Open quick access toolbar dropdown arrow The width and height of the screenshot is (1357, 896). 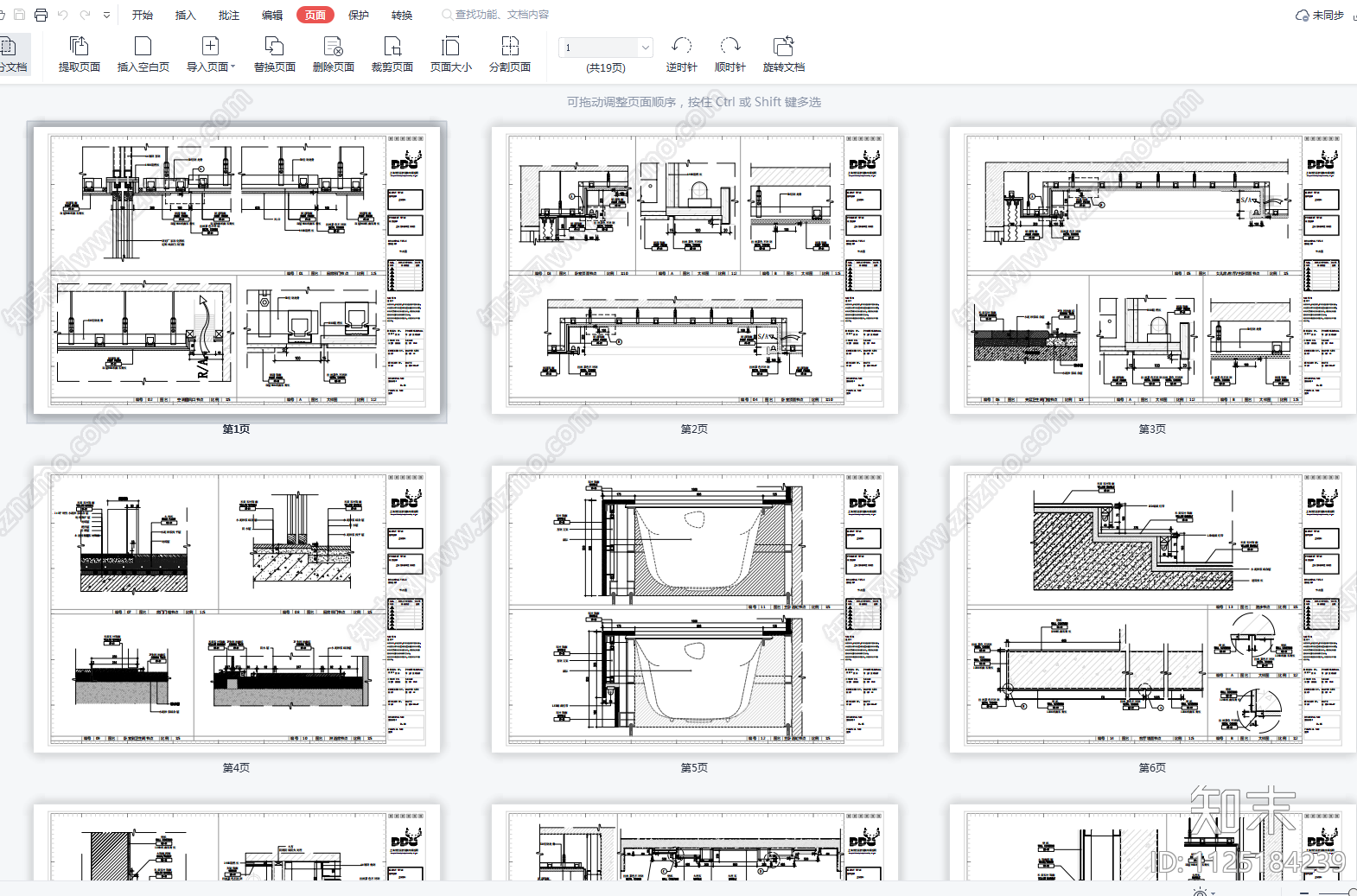click(106, 15)
